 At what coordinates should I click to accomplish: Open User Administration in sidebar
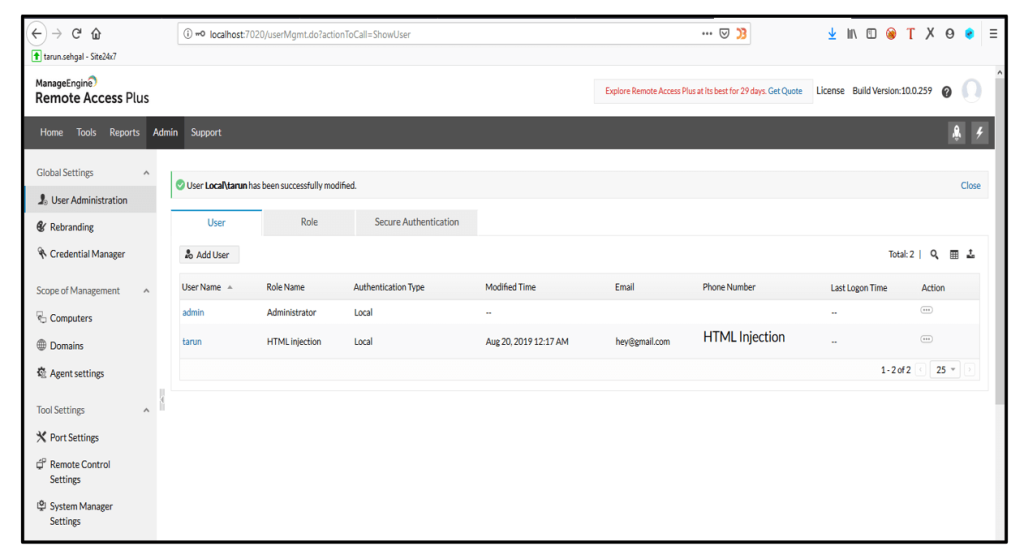pyautogui.click(x=90, y=200)
